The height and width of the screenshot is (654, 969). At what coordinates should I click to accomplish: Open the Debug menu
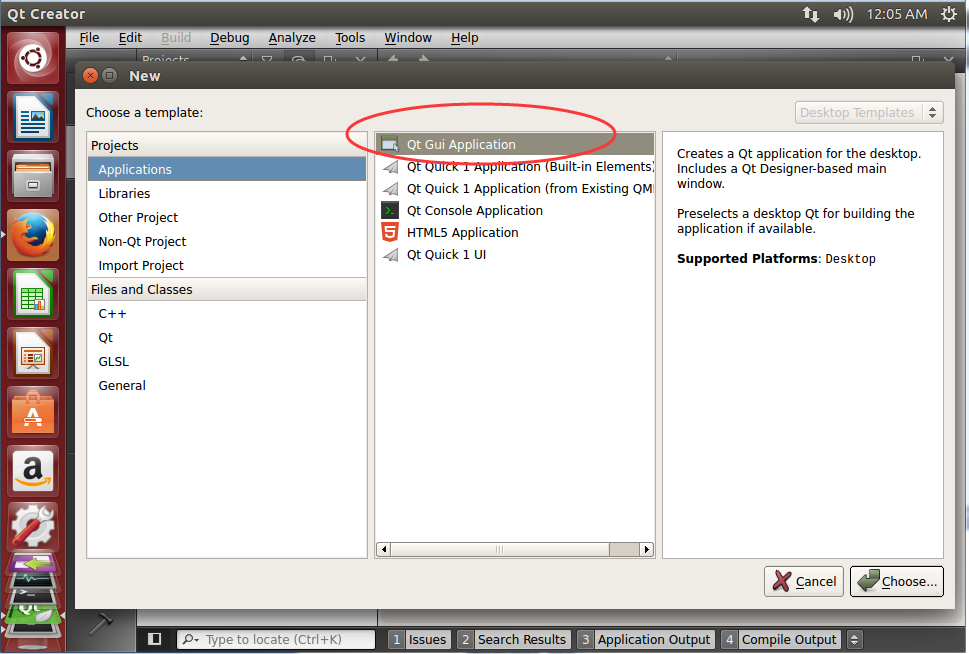(x=229, y=38)
